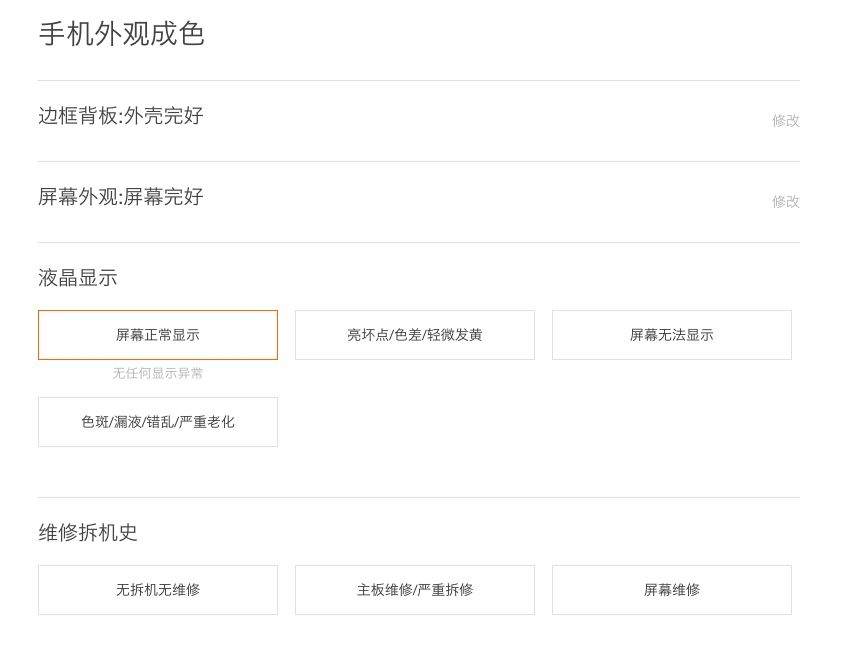Click the 维修拆机史 section heading
The height and width of the screenshot is (645, 841).
88,533
